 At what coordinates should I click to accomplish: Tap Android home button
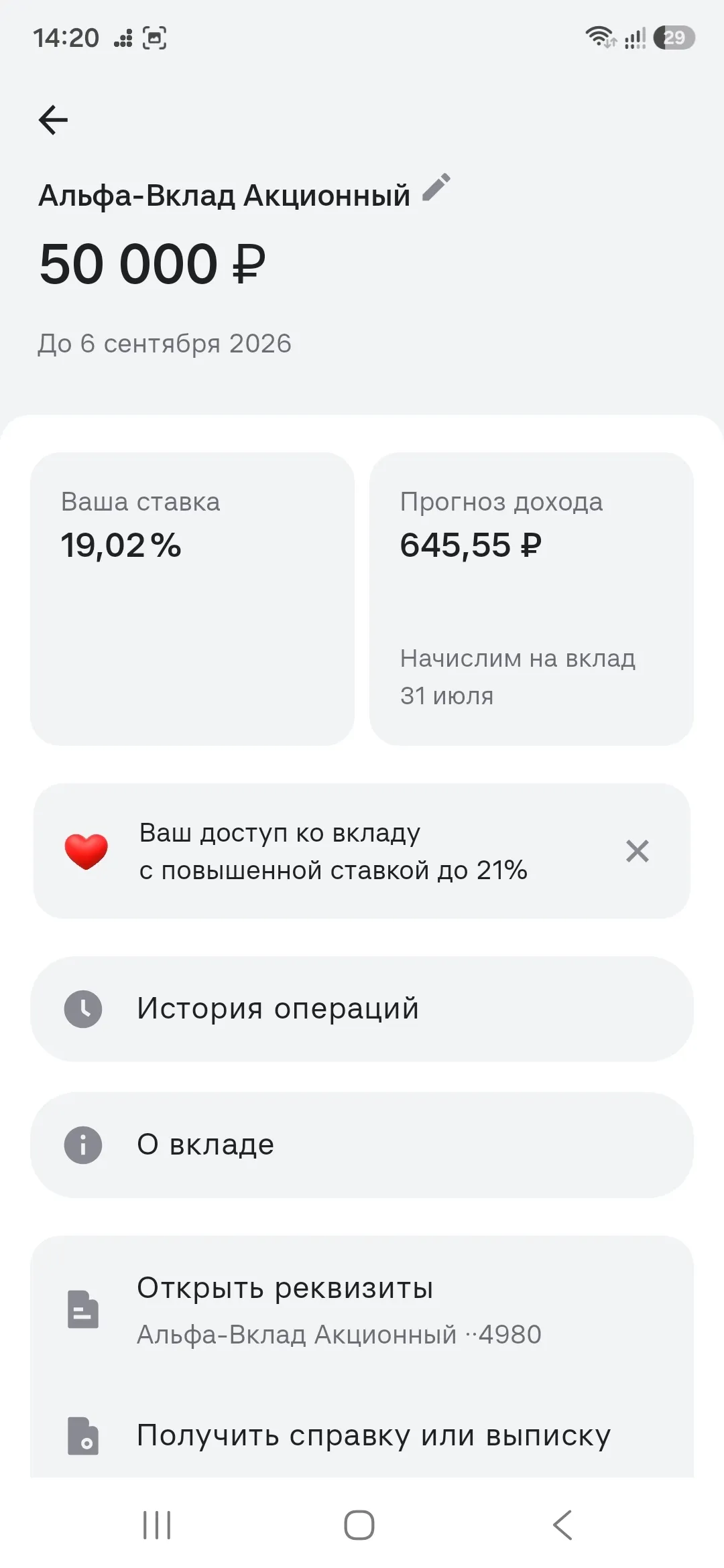359,1525
